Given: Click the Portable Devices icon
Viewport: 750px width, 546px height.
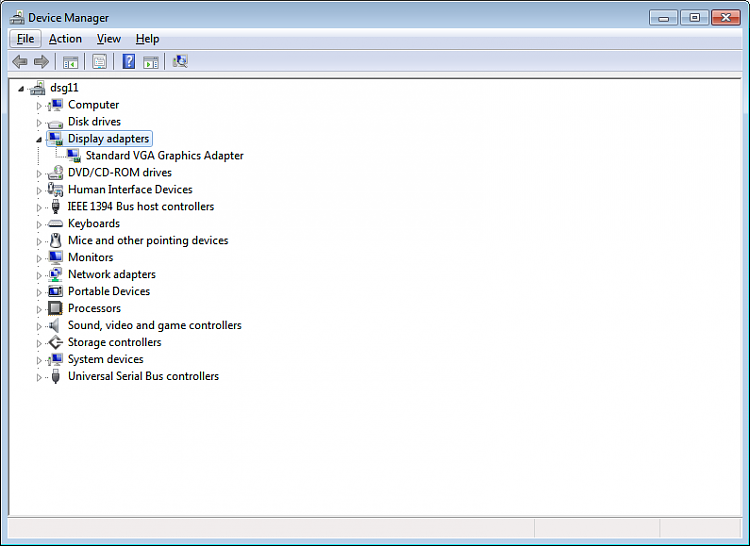Looking at the screenshot, I should pyautogui.click(x=55, y=291).
